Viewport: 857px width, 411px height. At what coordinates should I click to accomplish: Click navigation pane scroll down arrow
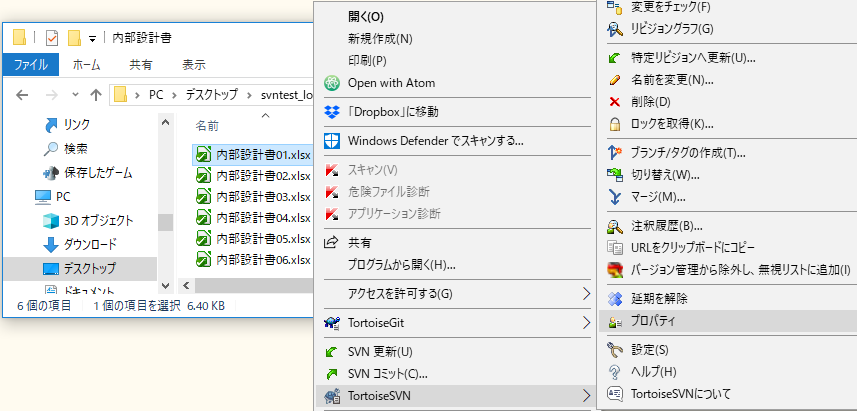[166, 285]
